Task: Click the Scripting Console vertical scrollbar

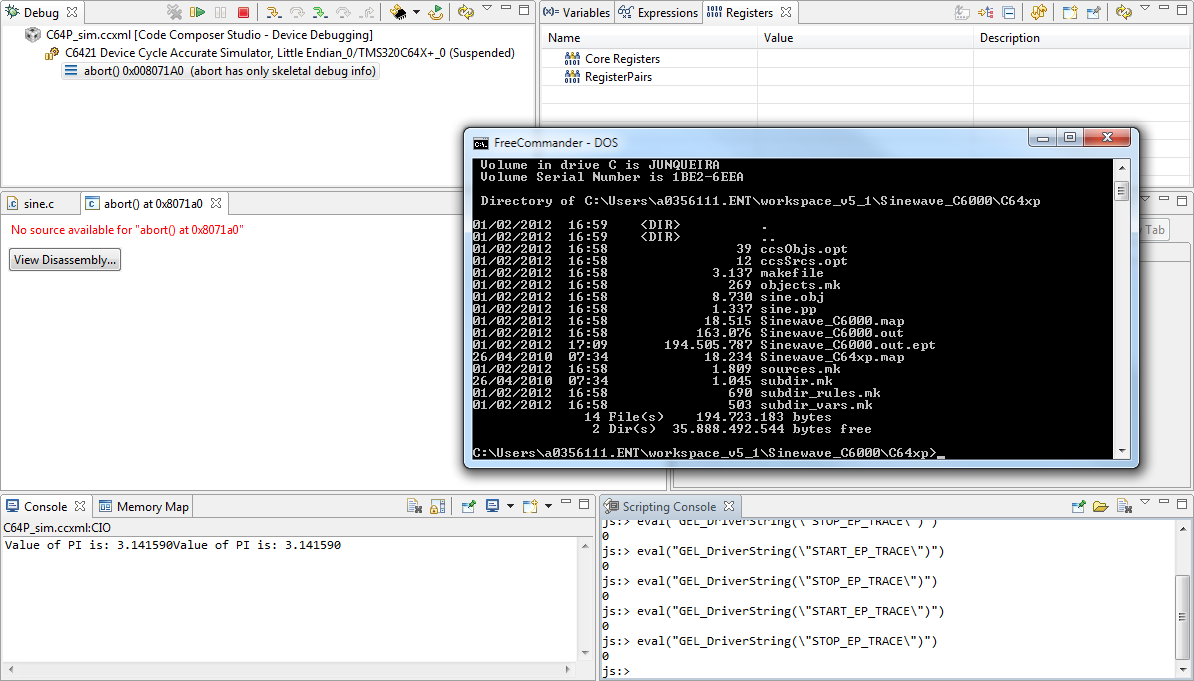Action: (1184, 598)
